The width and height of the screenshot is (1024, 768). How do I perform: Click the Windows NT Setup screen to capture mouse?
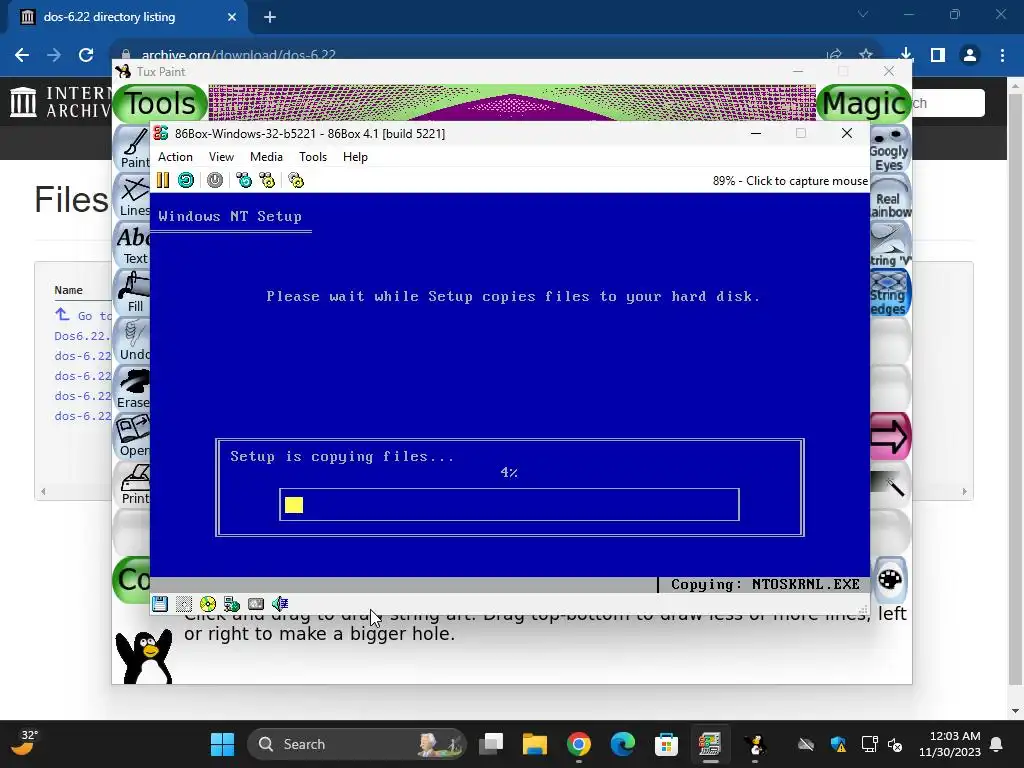tap(509, 392)
